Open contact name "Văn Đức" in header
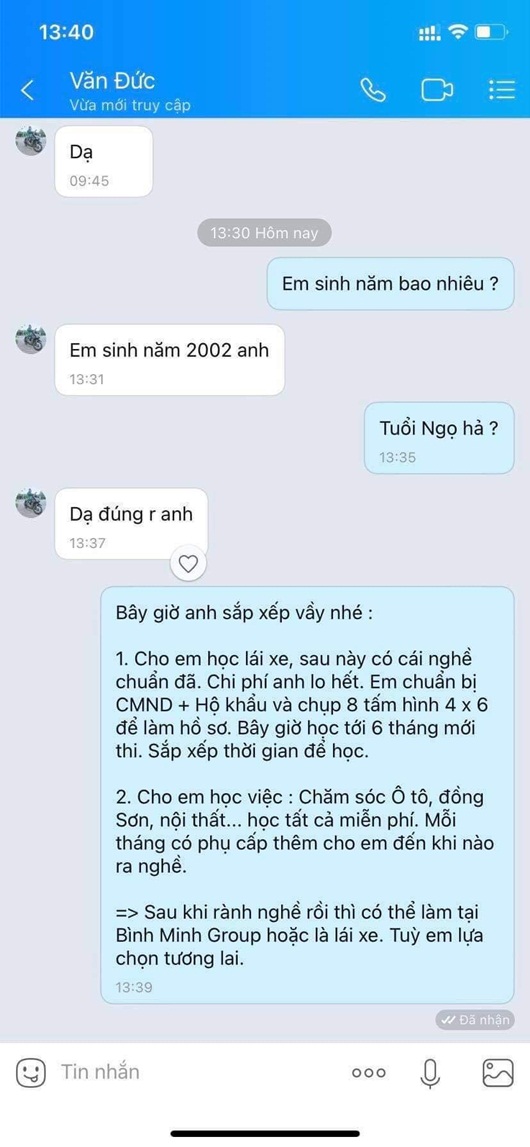 (x=112, y=80)
